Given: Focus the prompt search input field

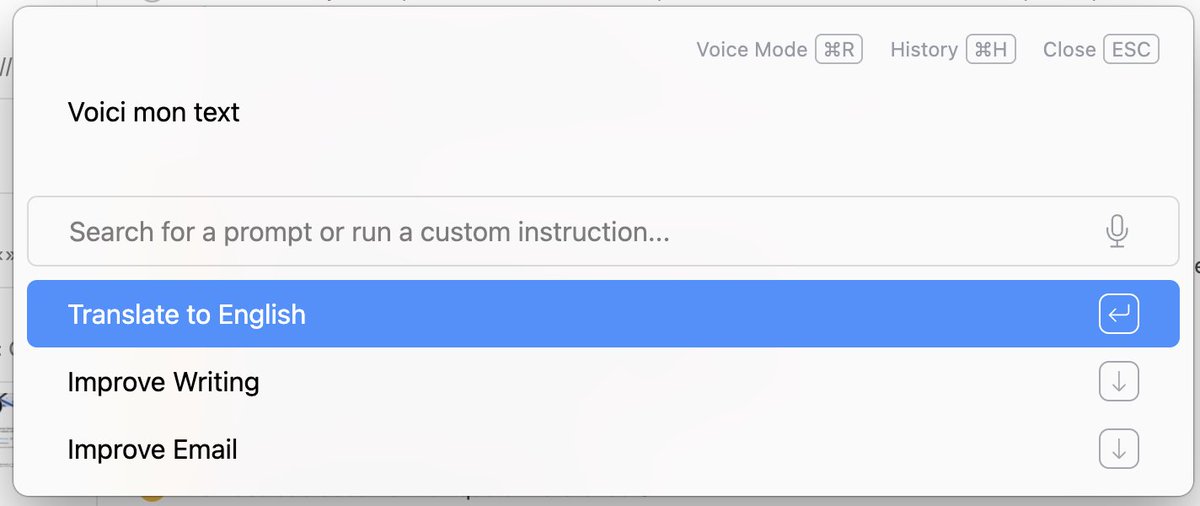Looking at the screenshot, I should pos(580,232).
